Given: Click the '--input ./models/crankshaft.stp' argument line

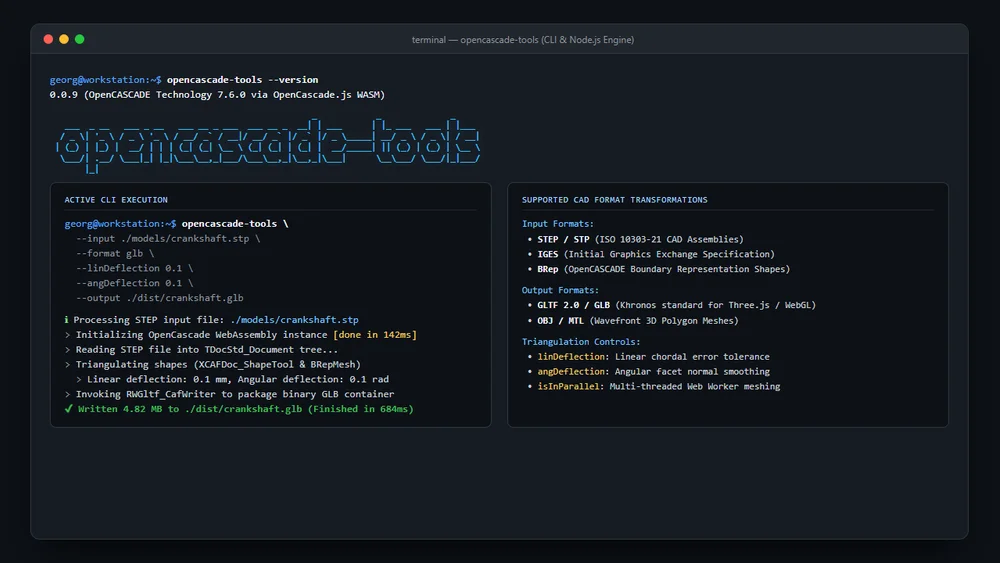Looking at the screenshot, I should coord(168,238).
